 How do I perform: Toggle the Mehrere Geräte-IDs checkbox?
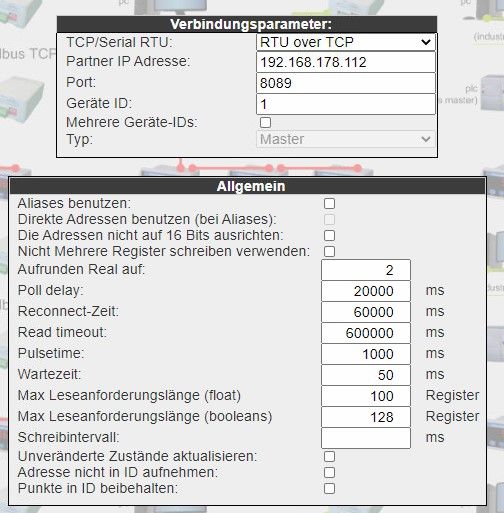click(x=265, y=122)
